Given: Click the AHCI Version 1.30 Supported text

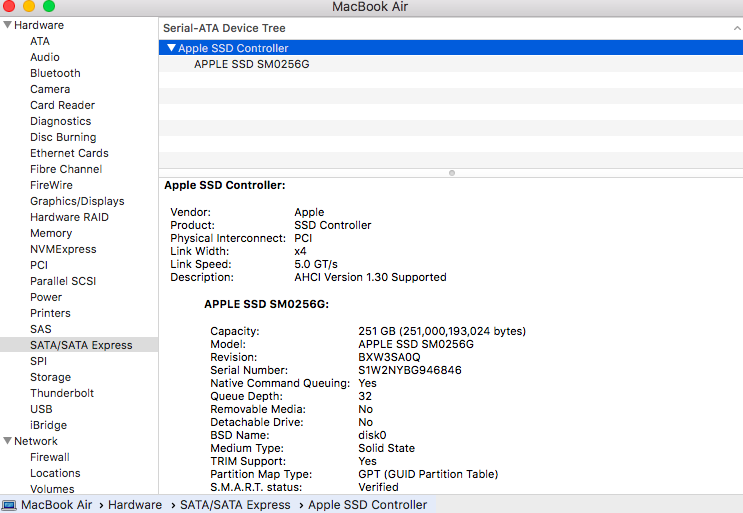Looking at the screenshot, I should point(370,277).
